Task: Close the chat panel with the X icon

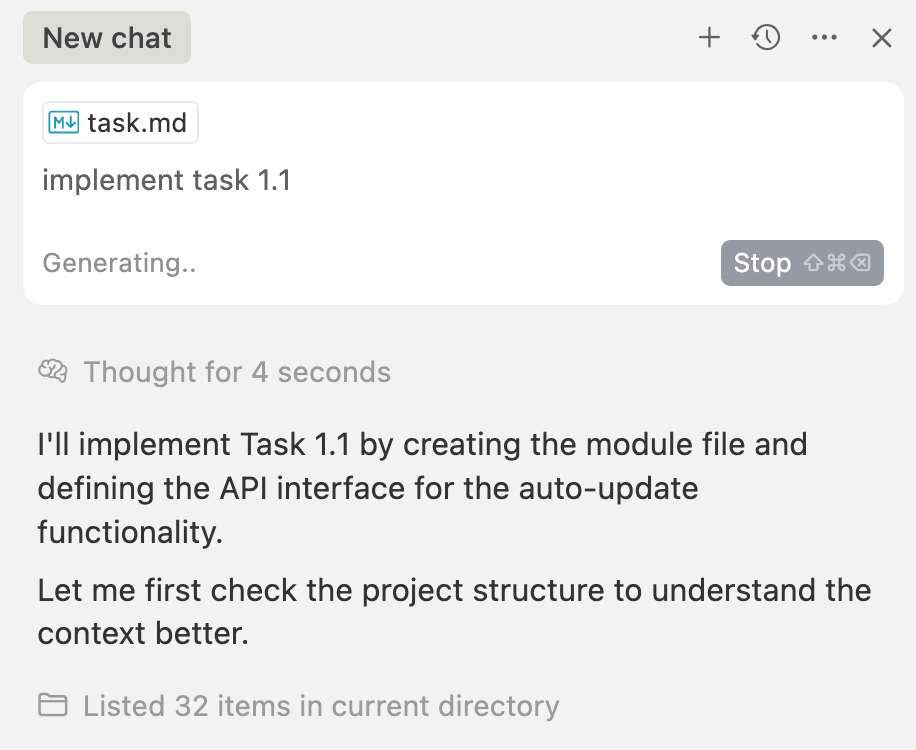Action: coord(881,38)
